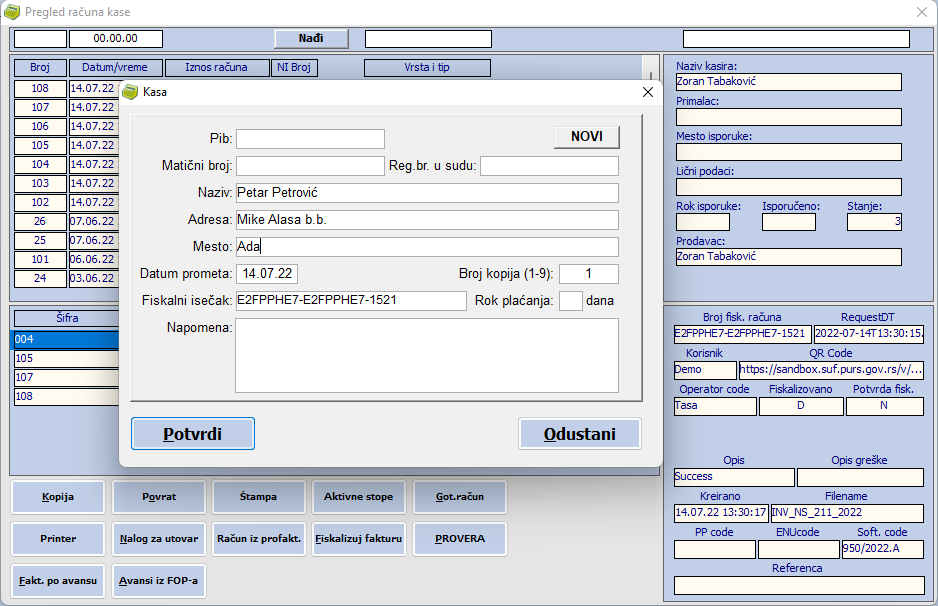Click the Broj kopija (1-9) field
Screen dimensions: 938x606
pos(588,274)
